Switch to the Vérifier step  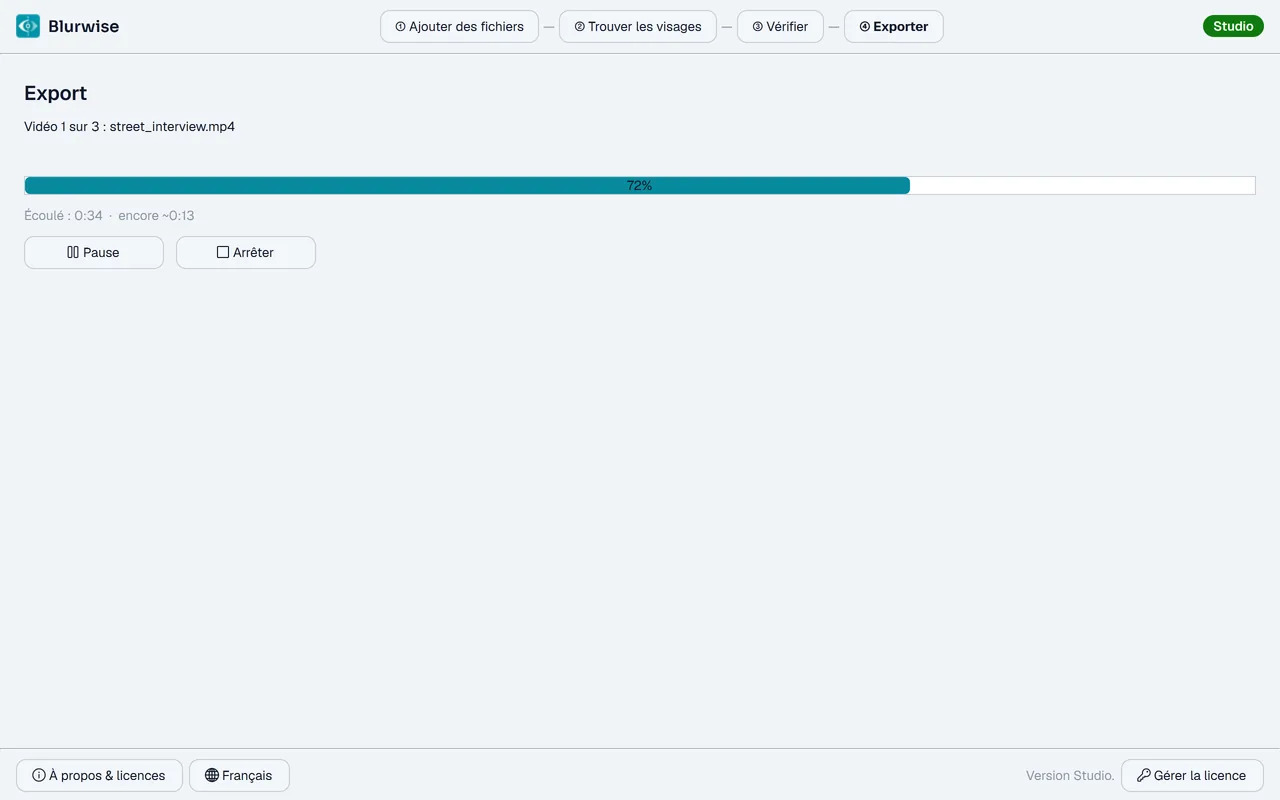pyautogui.click(x=780, y=27)
